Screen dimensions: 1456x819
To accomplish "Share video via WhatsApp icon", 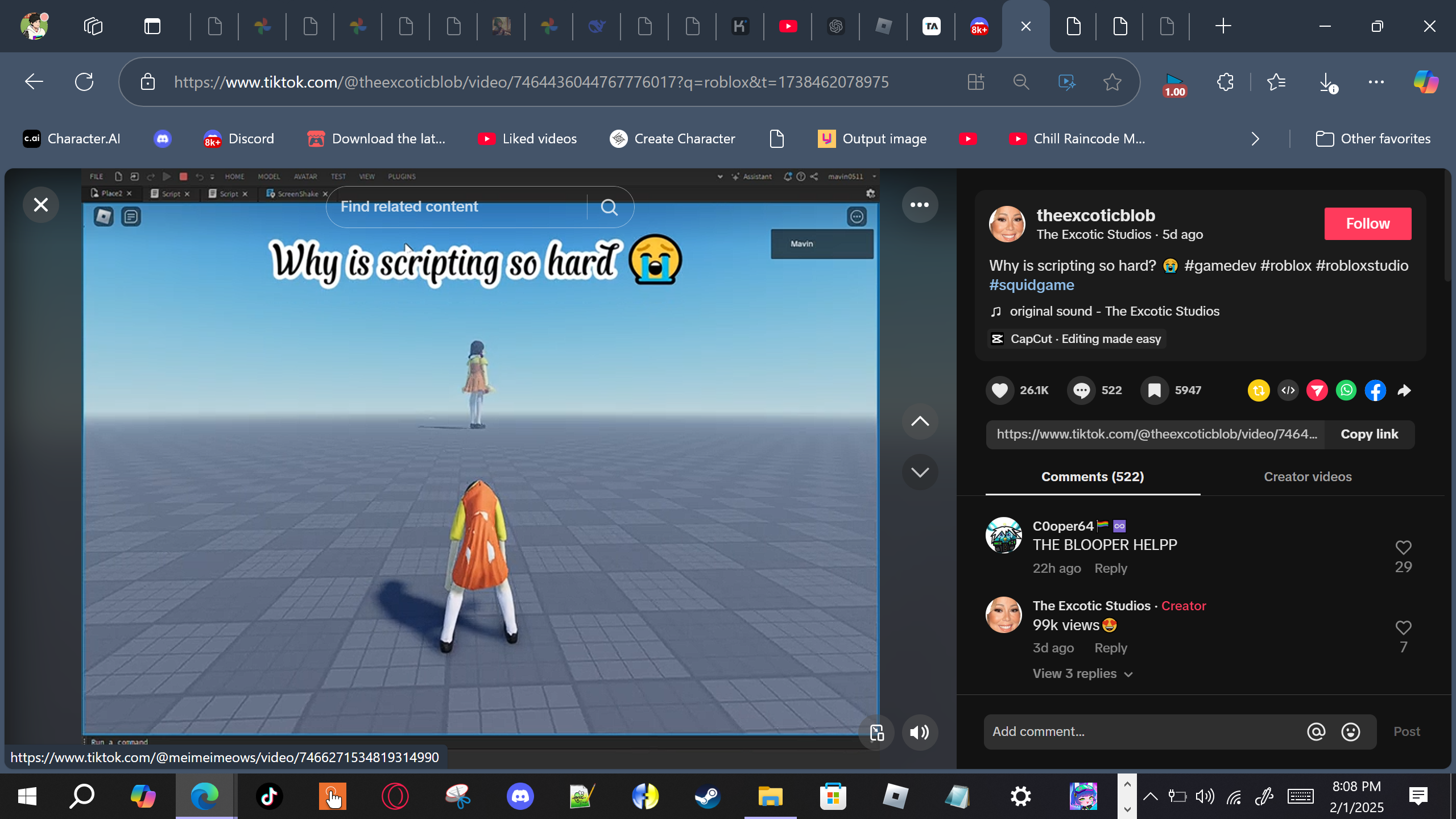I will (1346, 390).
